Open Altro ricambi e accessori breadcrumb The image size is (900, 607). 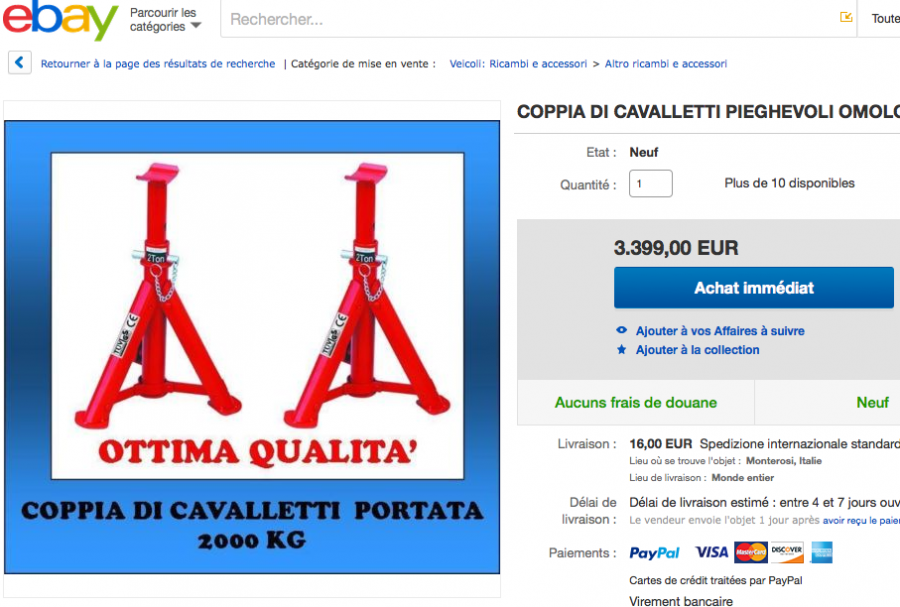[666, 64]
